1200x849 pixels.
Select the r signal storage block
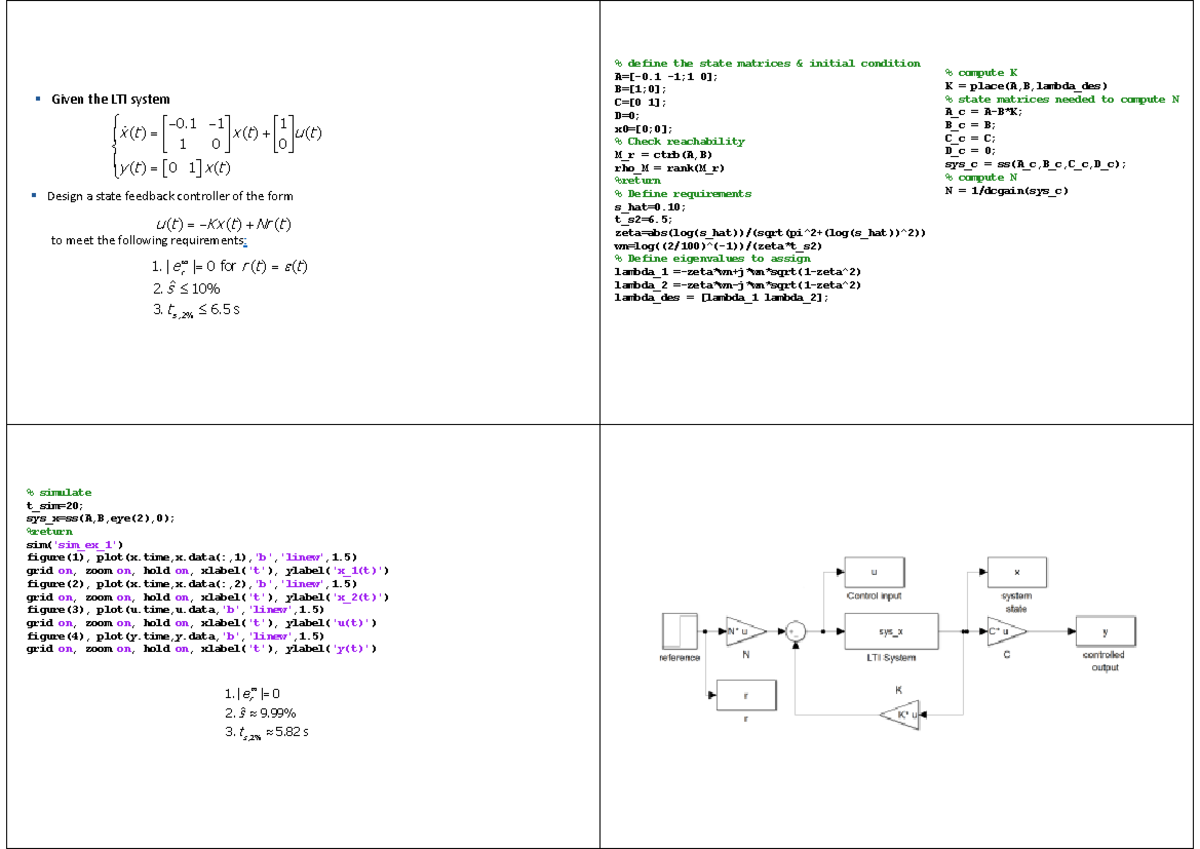pos(745,695)
